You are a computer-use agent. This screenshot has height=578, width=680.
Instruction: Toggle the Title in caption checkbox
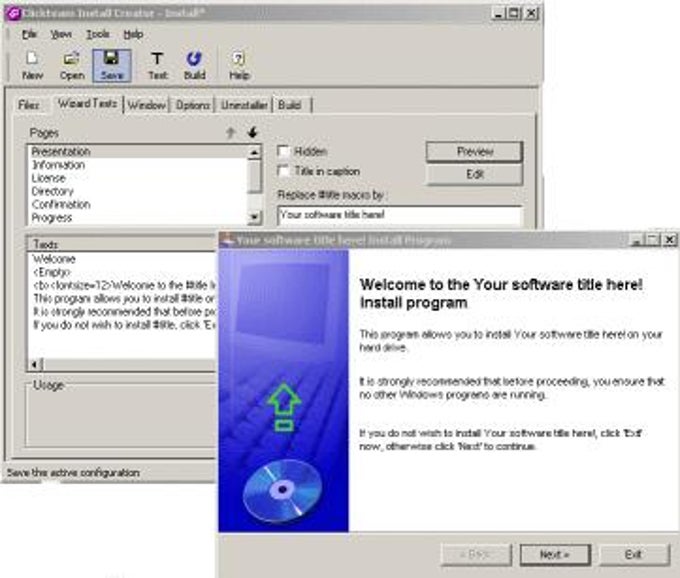(283, 171)
